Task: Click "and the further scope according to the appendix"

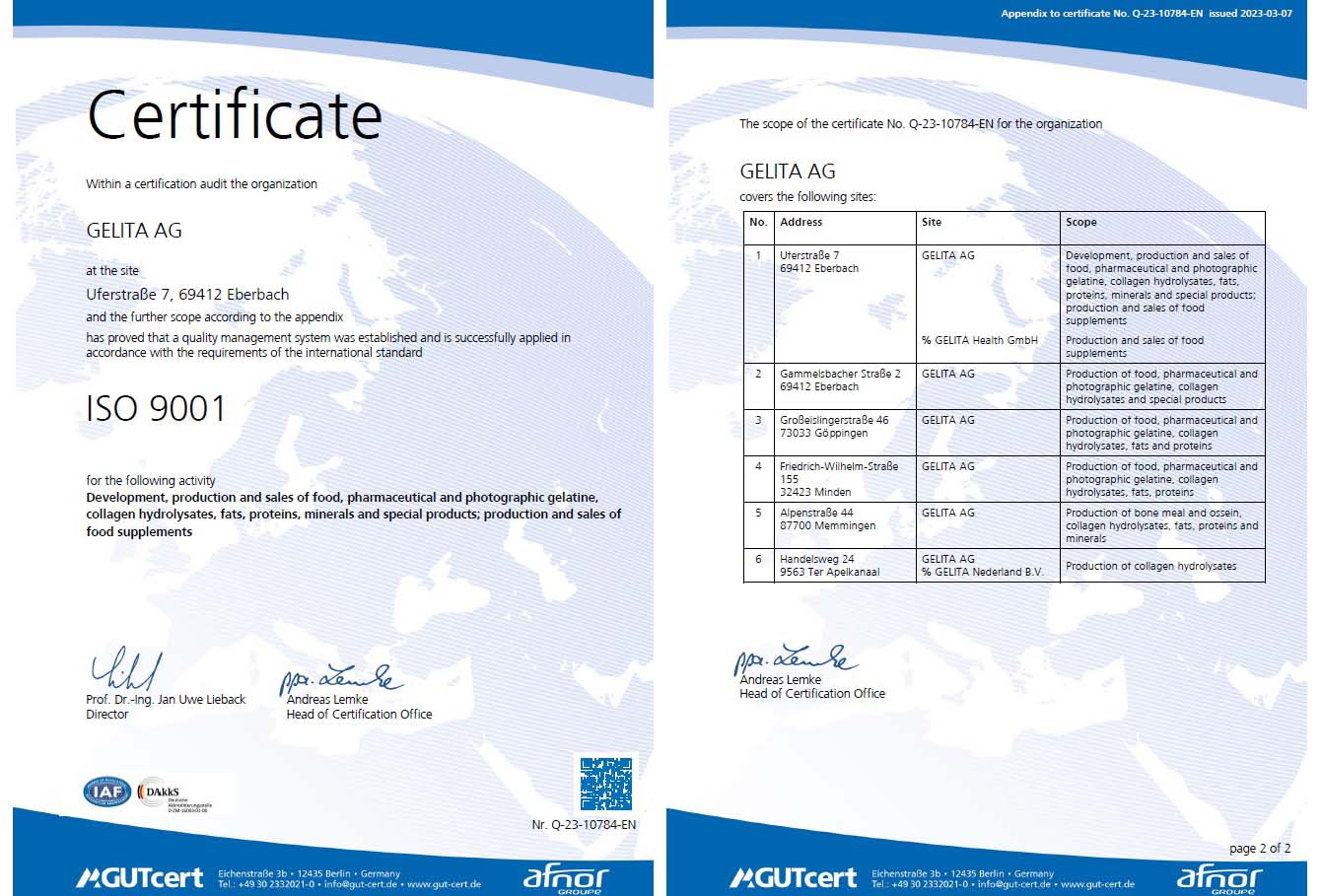Action: [x=215, y=316]
